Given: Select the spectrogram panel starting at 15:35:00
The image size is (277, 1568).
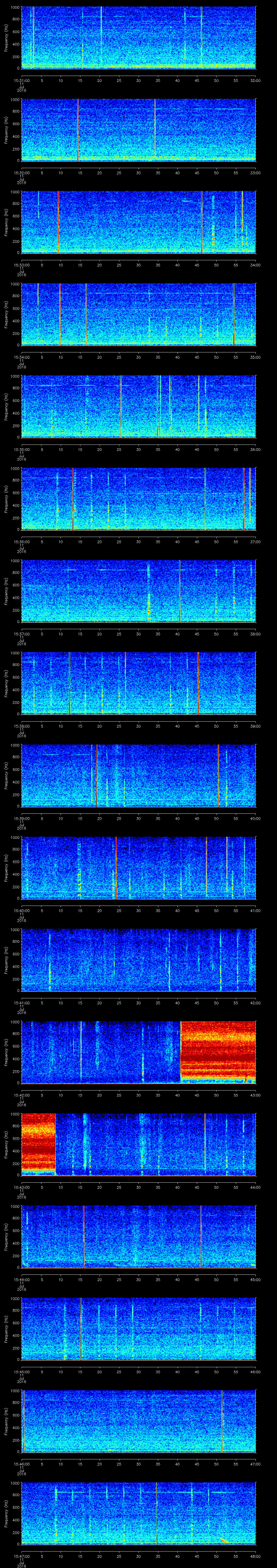Looking at the screenshot, I should 138,407.
